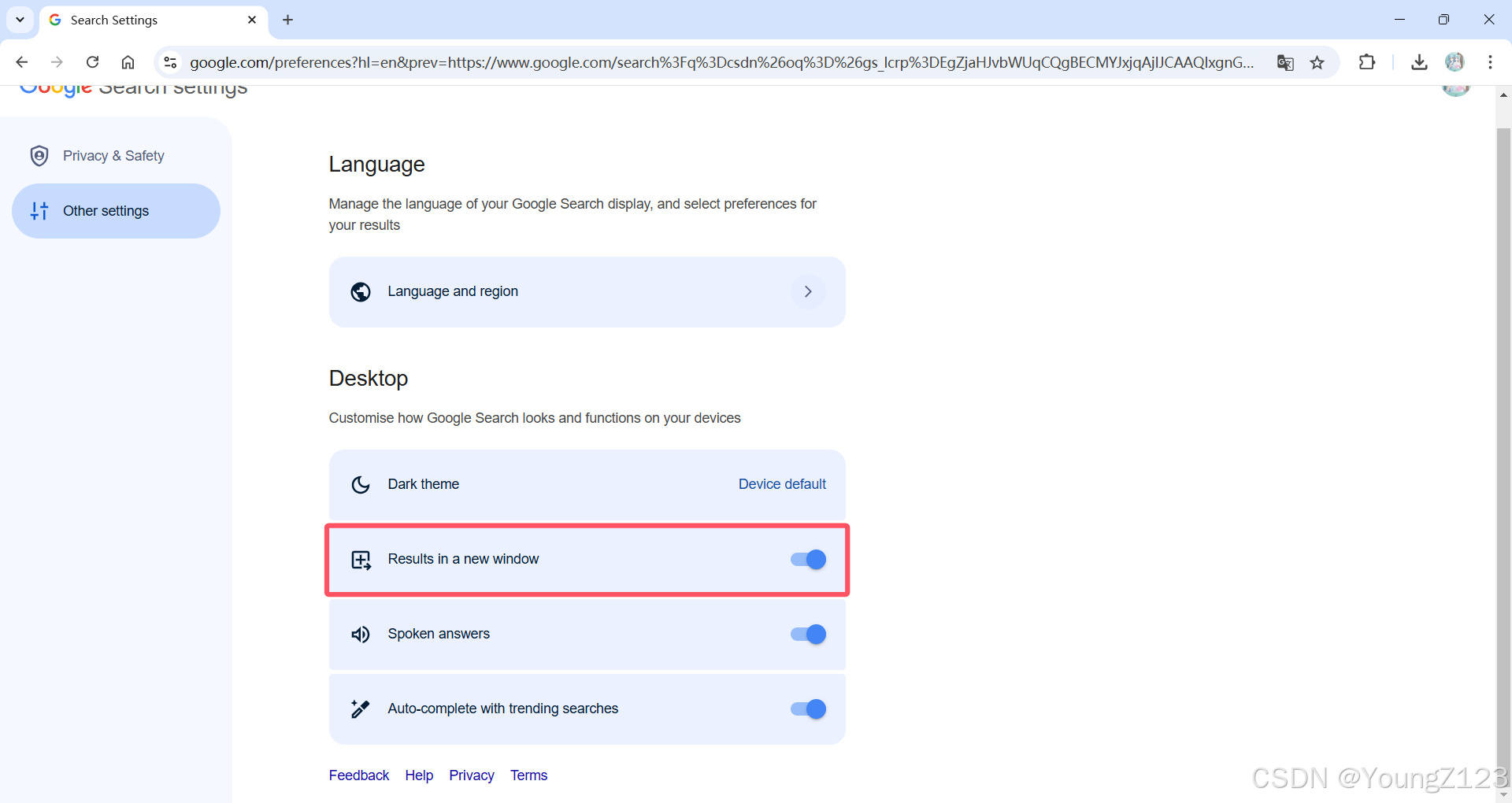Click the Privacy shield icon

(x=39, y=156)
